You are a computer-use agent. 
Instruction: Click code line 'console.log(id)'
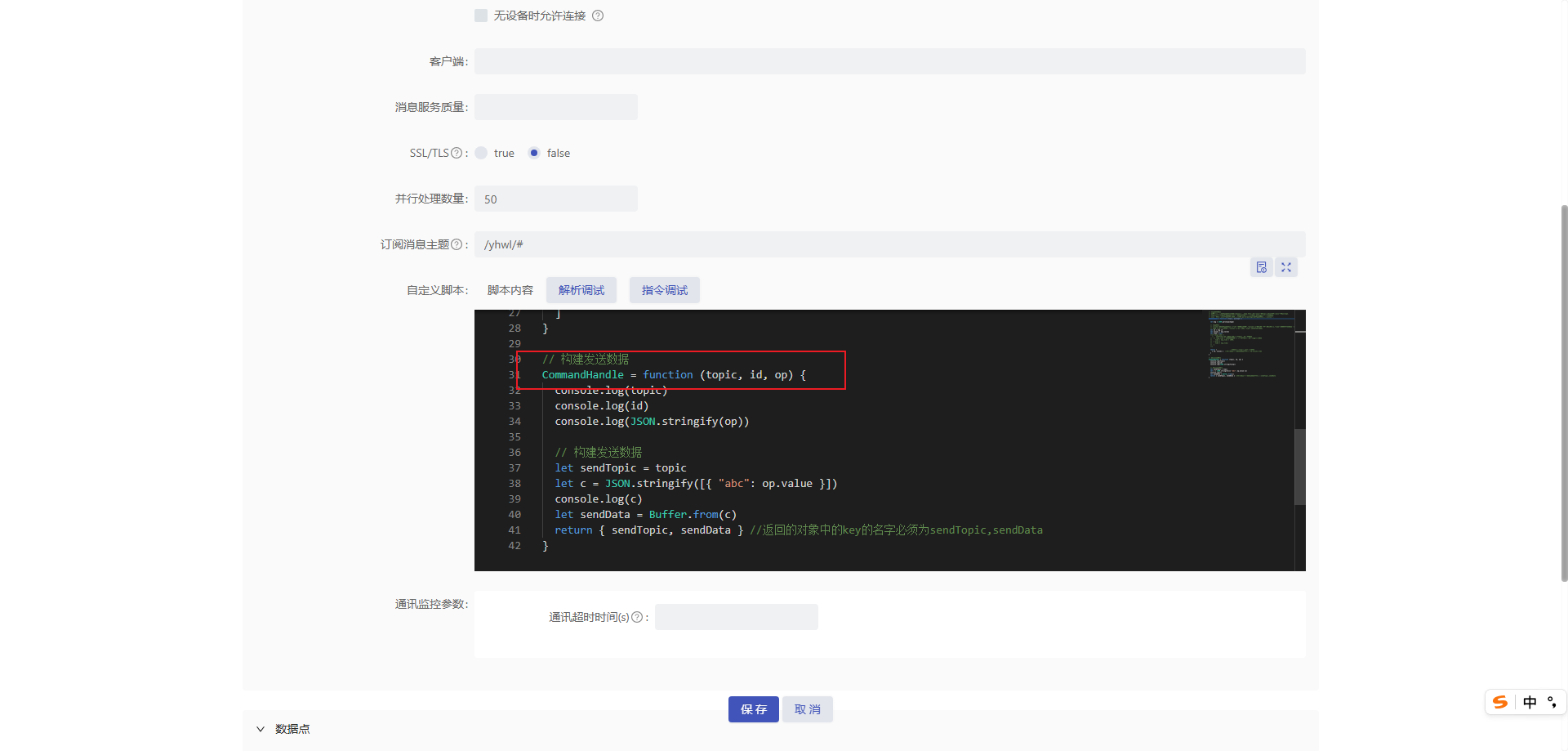click(602, 406)
